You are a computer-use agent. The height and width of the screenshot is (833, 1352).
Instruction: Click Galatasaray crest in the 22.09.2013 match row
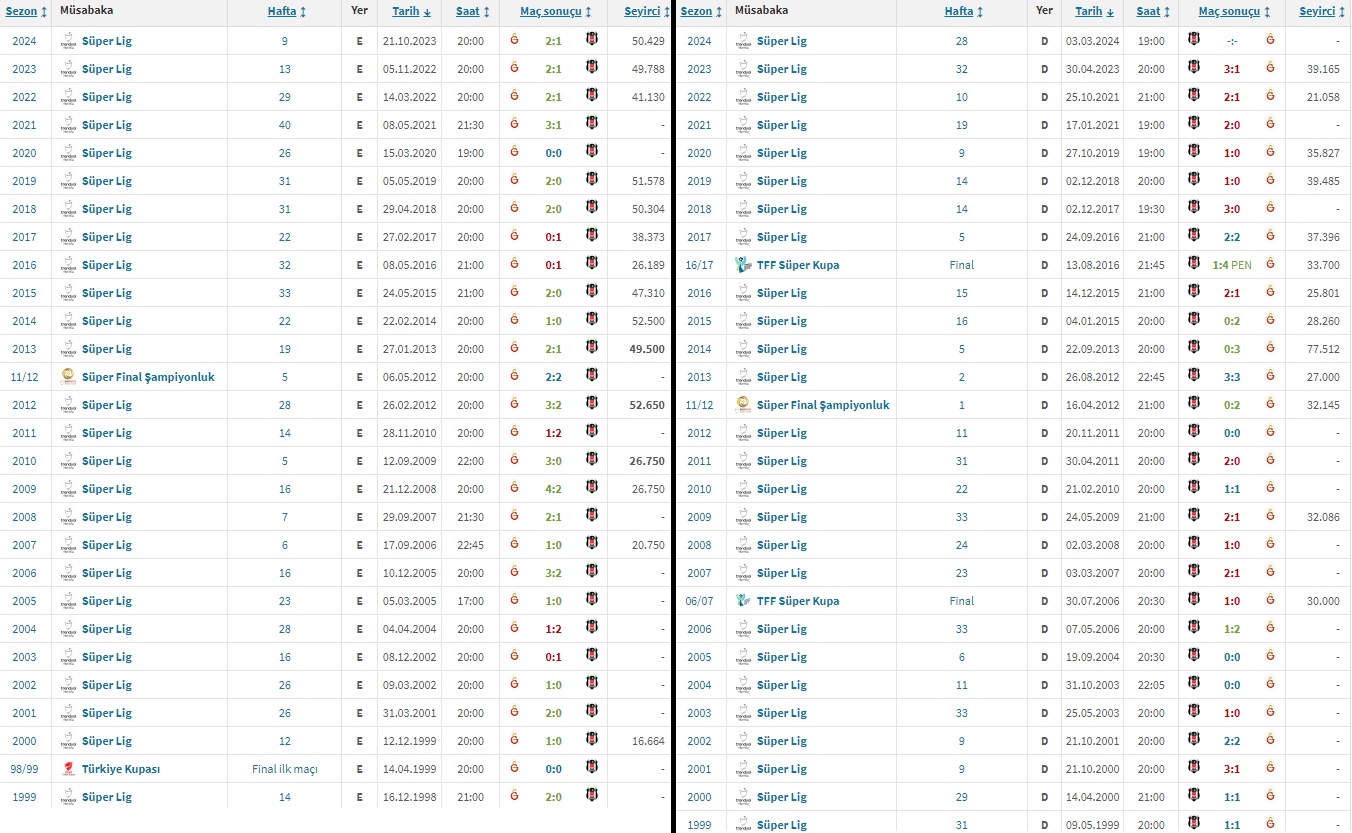1270,348
